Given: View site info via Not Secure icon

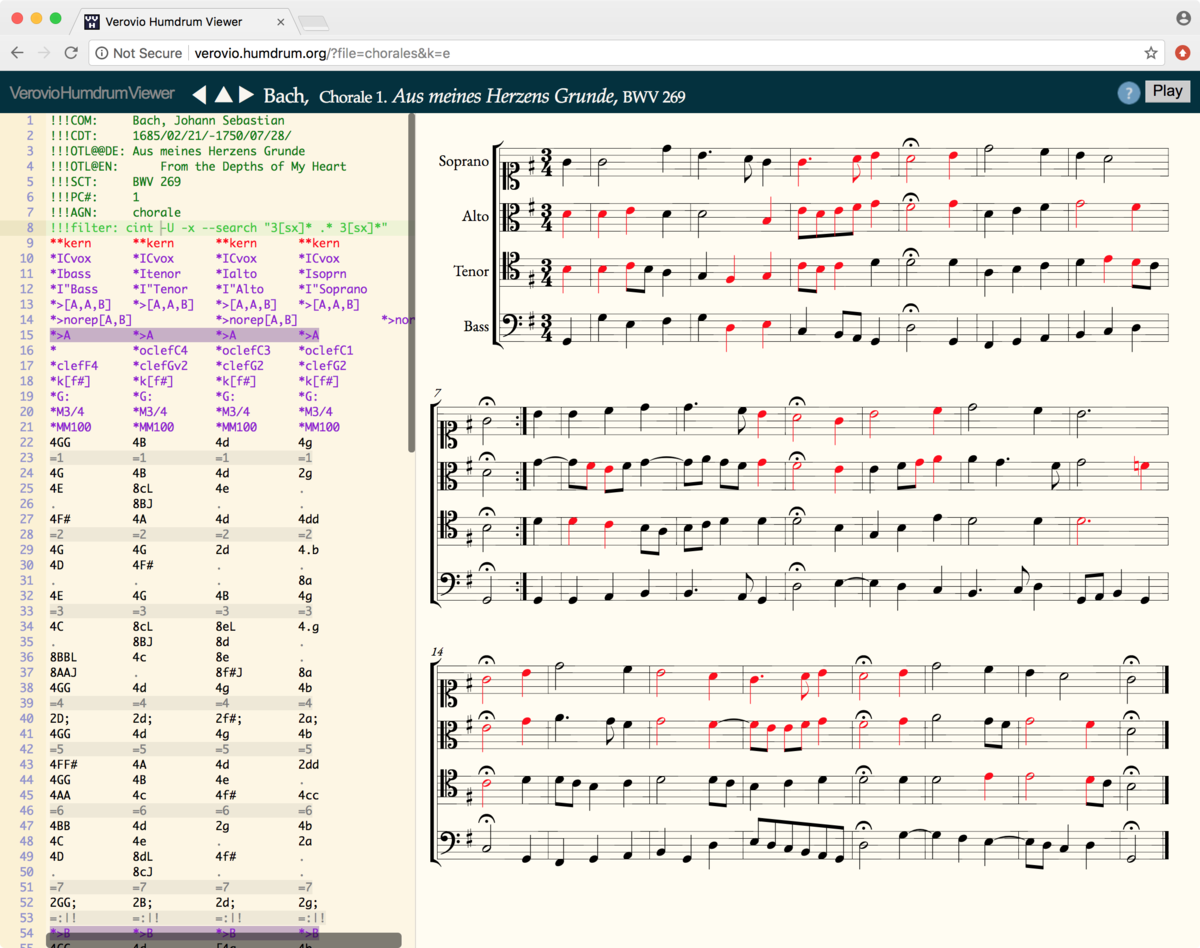Looking at the screenshot, I should 102,53.
